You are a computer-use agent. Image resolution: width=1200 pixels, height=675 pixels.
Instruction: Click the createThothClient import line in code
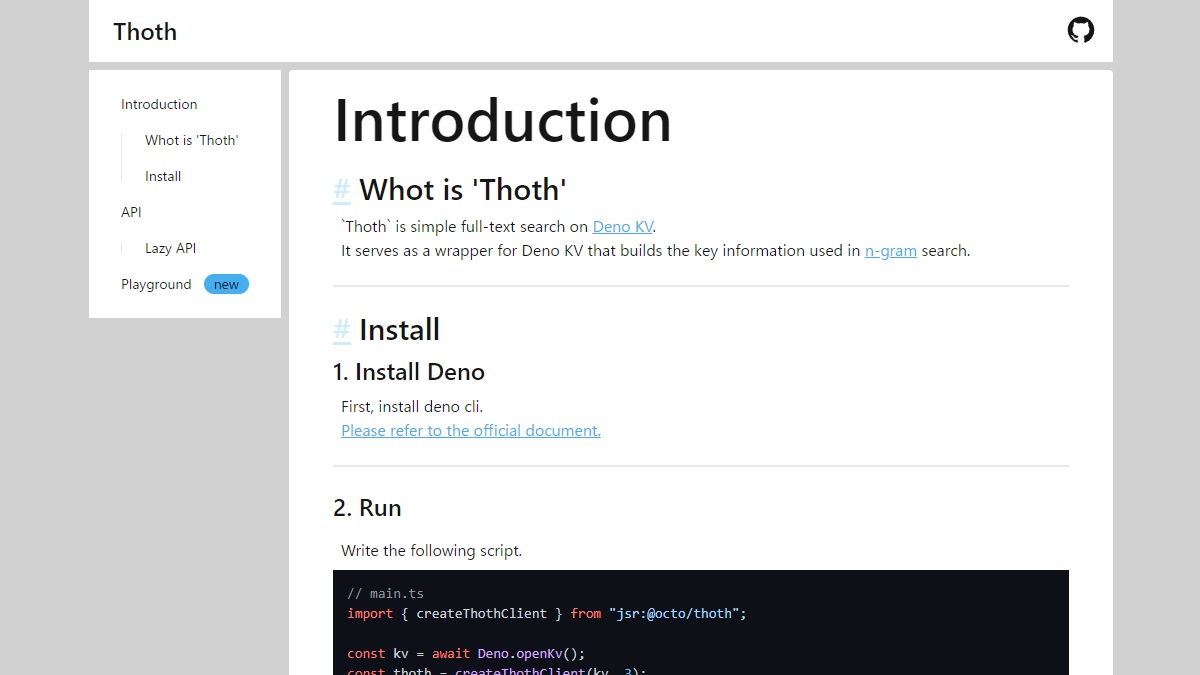(x=547, y=613)
